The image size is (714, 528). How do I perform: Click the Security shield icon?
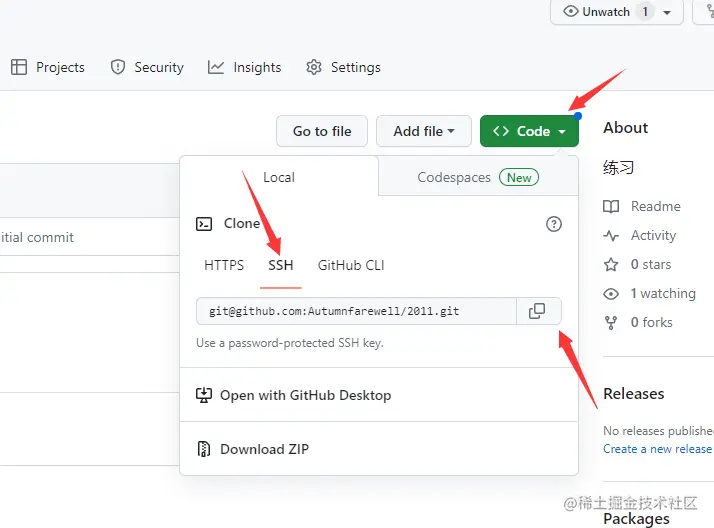118,67
